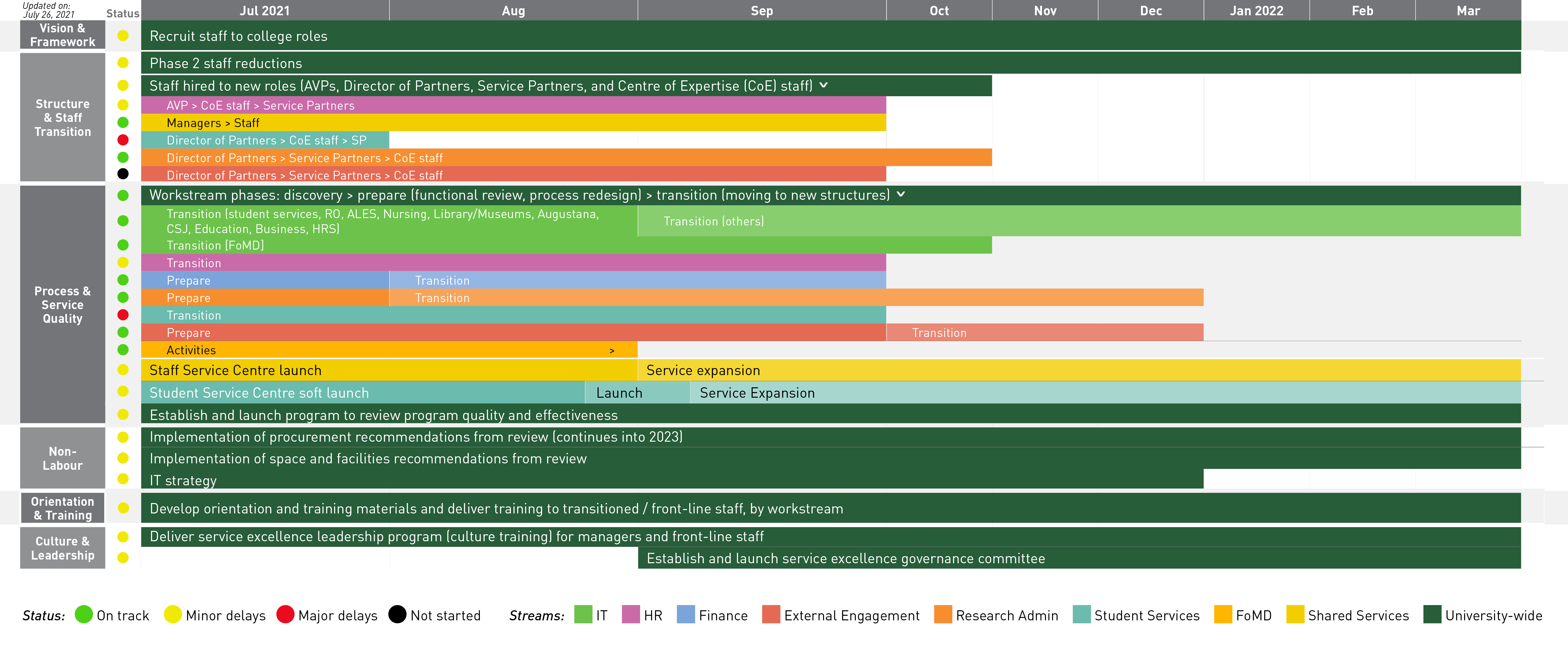The height and width of the screenshot is (646, 1568).
Task: Expand the Staff hired to new roles chevron
Action: click(823, 85)
